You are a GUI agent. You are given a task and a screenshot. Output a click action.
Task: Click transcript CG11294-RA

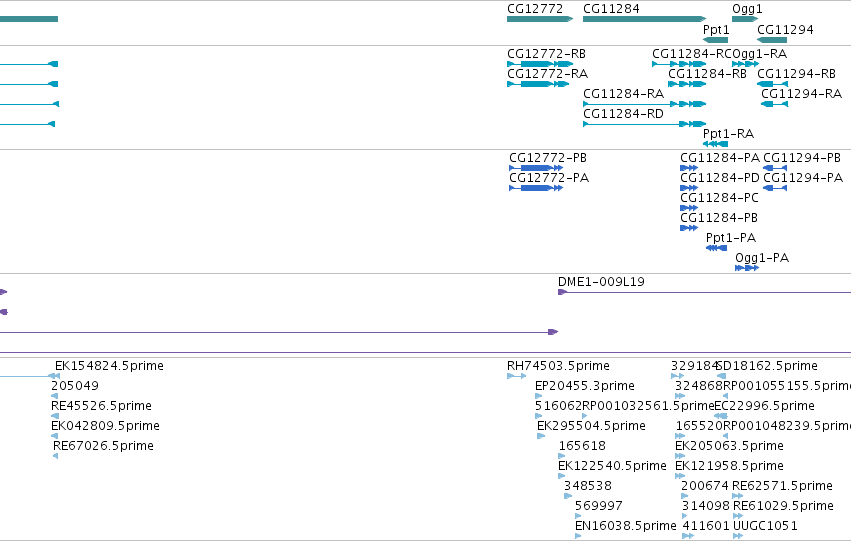pos(774,104)
